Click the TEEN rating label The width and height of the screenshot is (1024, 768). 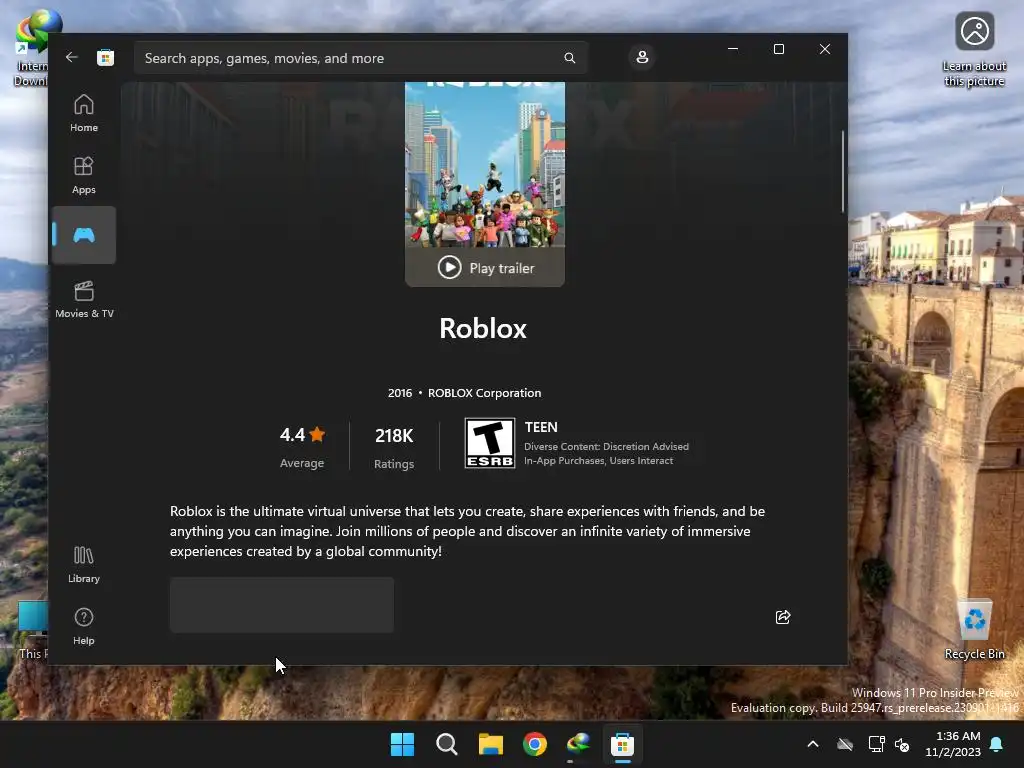pyautogui.click(x=541, y=427)
